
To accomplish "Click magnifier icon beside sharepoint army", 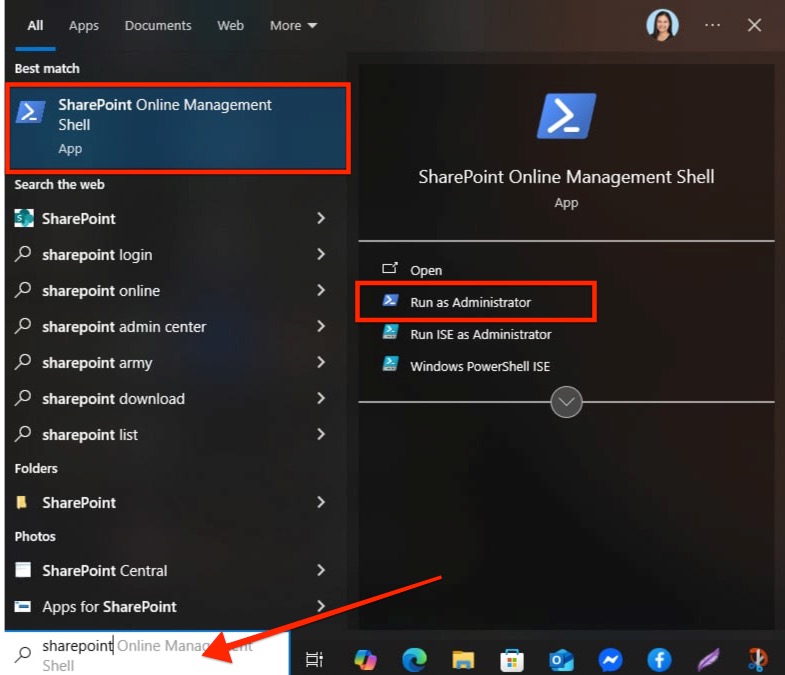I will point(23,362).
